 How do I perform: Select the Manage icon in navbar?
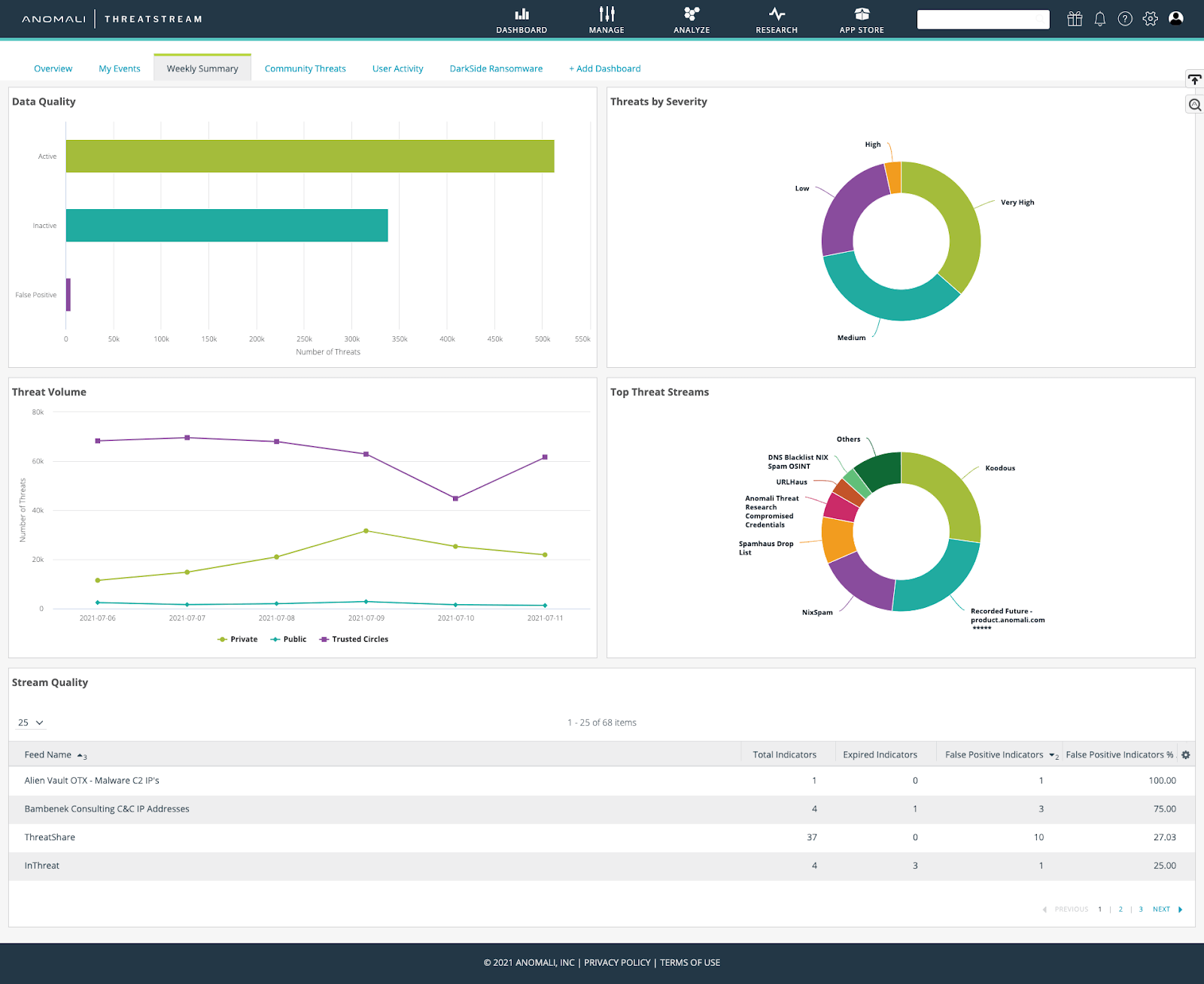pyautogui.click(x=607, y=19)
